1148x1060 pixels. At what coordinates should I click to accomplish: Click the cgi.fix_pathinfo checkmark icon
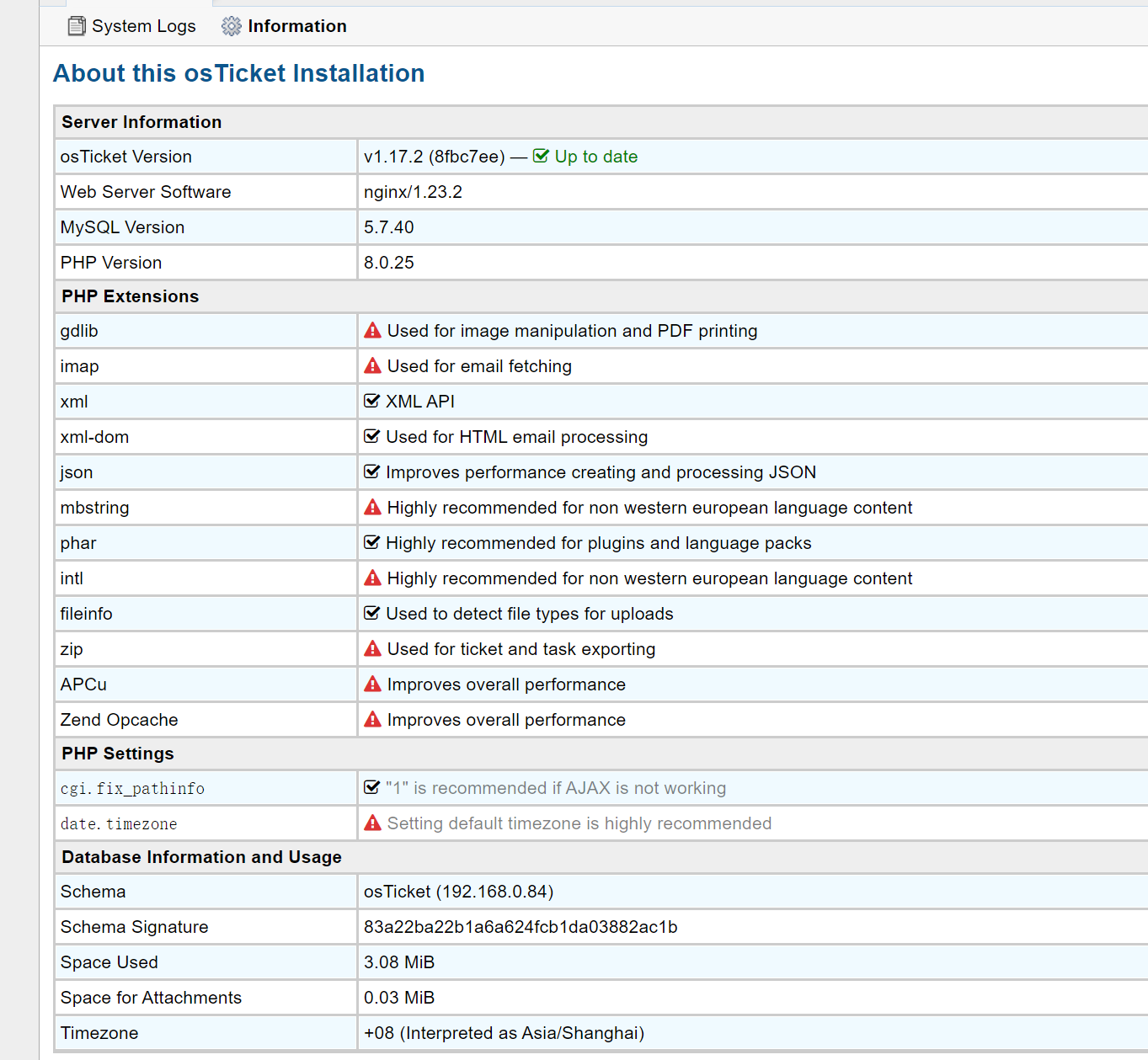(x=371, y=788)
